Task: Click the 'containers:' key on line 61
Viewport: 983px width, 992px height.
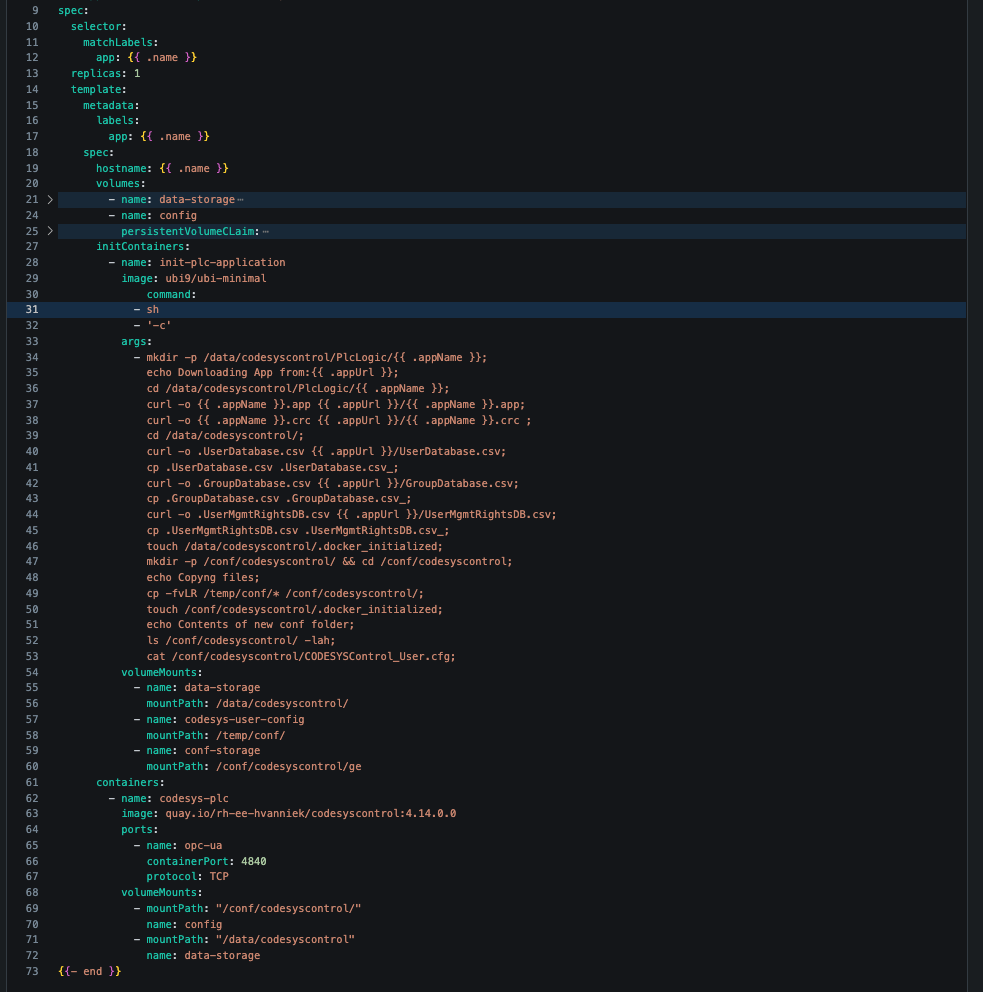Action: [130, 782]
